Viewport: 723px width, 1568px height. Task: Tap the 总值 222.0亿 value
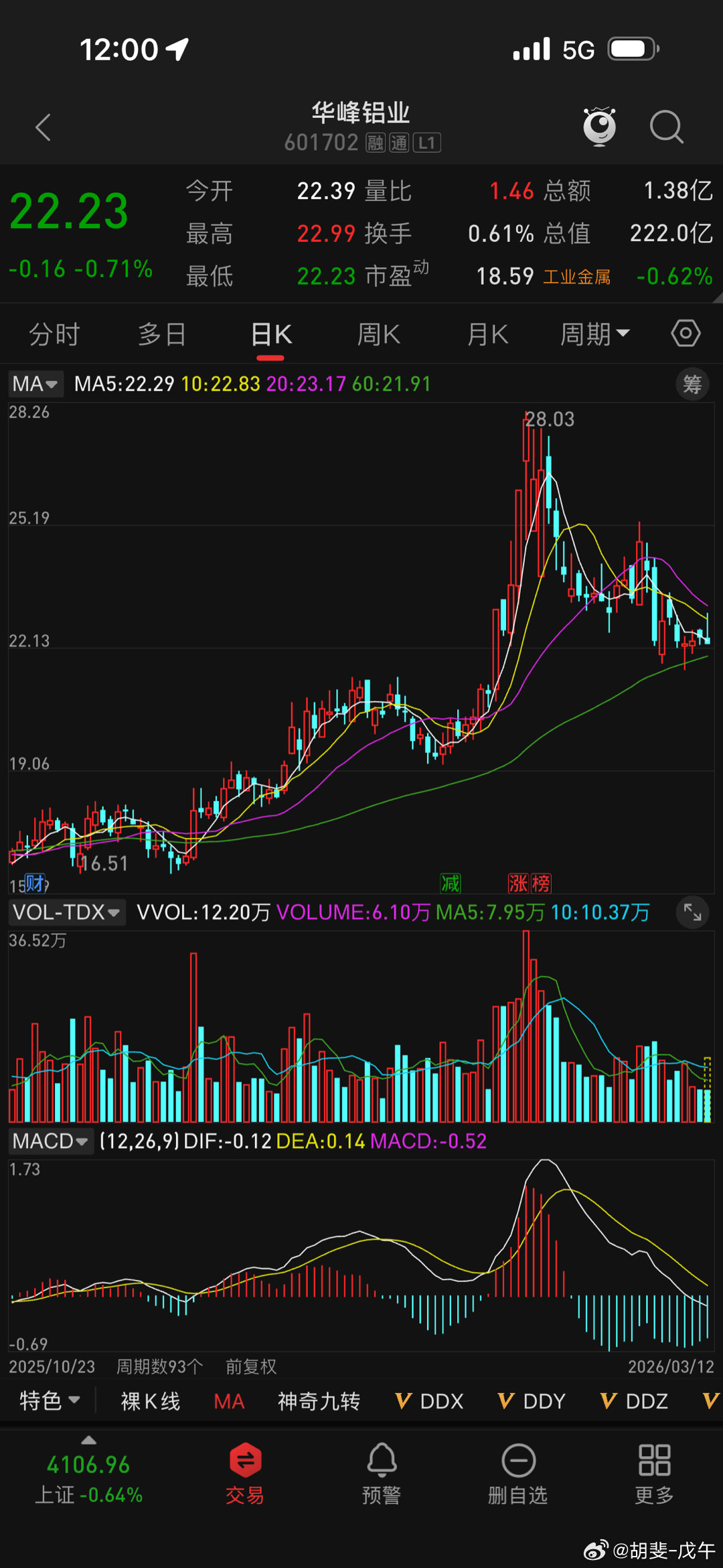click(671, 233)
